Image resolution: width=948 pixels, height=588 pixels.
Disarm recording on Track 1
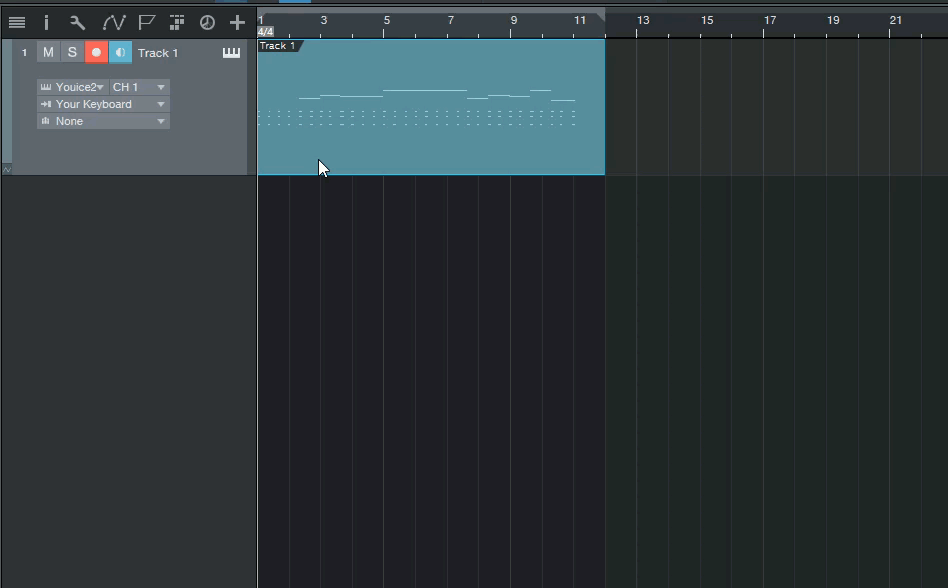[96, 52]
